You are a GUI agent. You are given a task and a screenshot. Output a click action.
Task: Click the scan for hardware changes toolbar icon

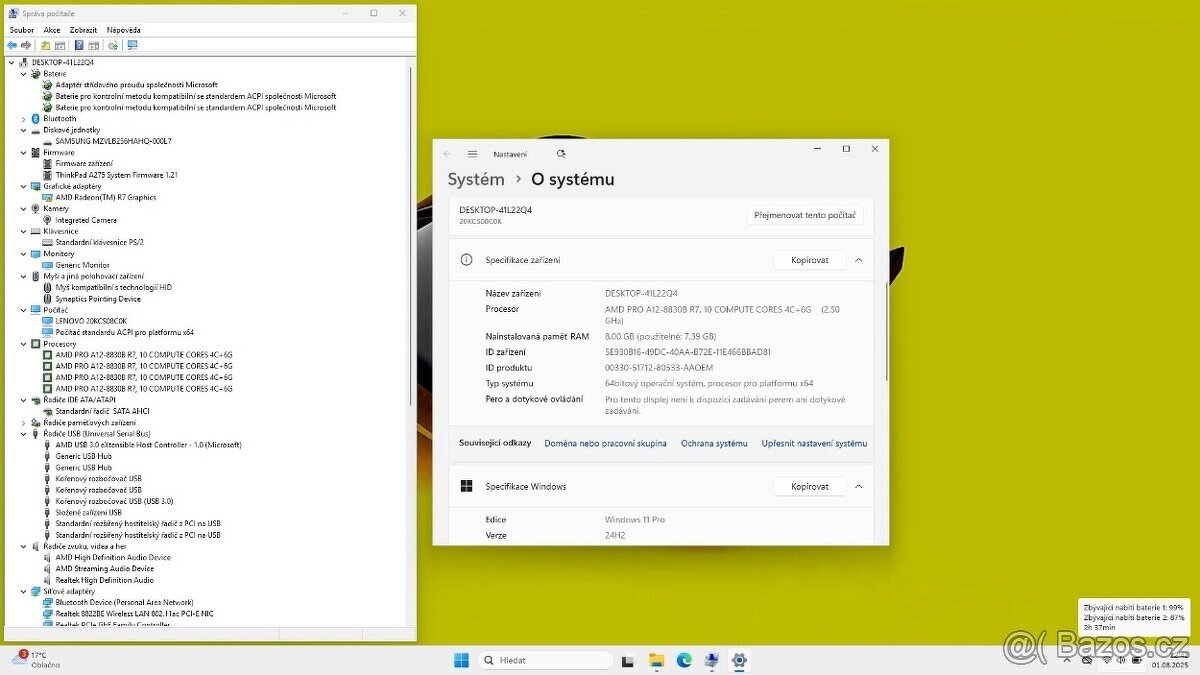[114, 45]
